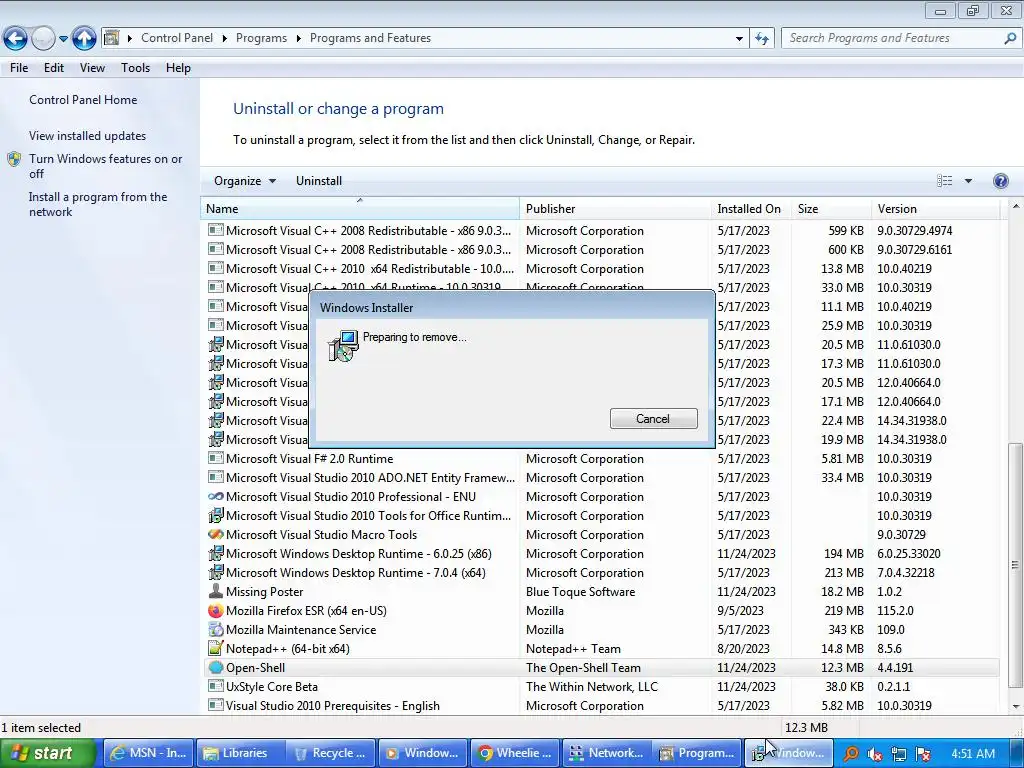Click the muted volume tray icon
The image size is (1024, 768).
[874, 754]
